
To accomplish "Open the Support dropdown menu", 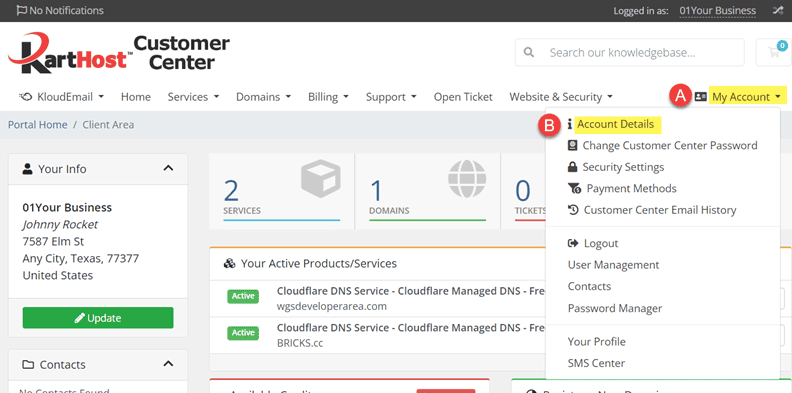I will [x=391, y=96].
